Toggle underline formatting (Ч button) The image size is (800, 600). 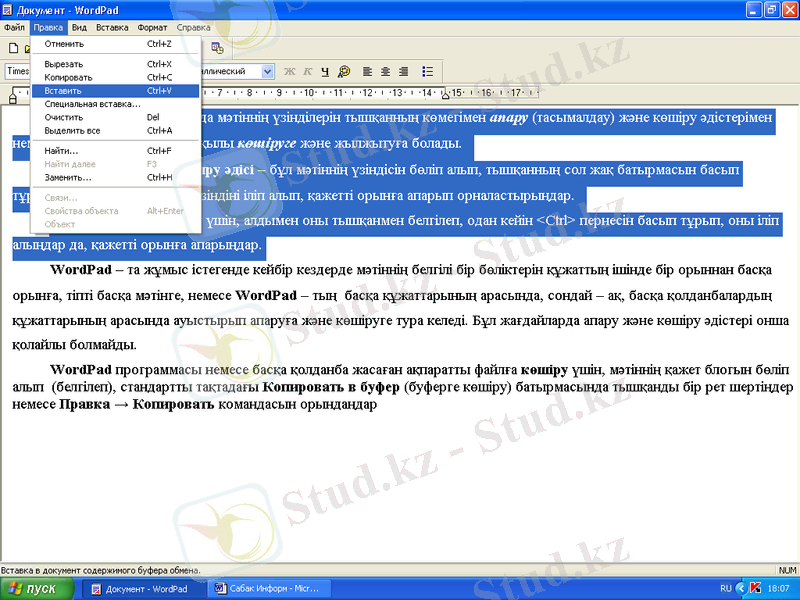click(x=325, y=71)
